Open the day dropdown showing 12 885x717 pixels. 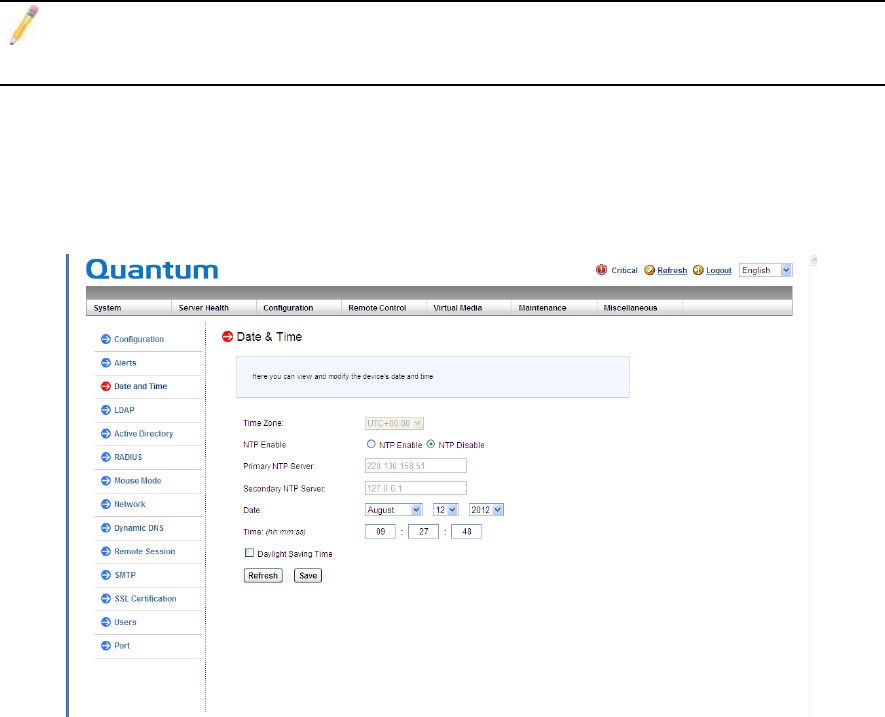tap(445, 510)
